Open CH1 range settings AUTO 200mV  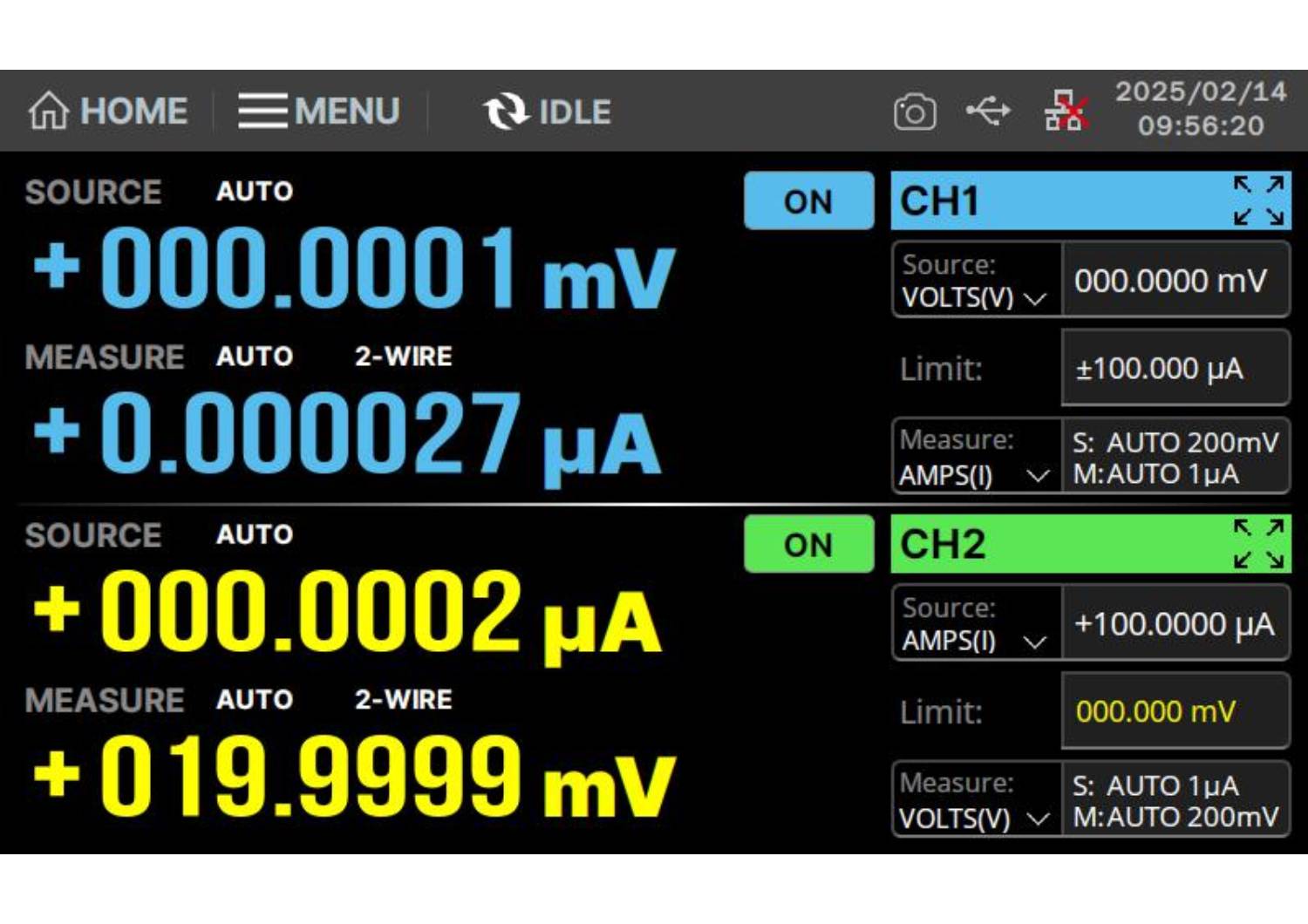(1174, 458)
